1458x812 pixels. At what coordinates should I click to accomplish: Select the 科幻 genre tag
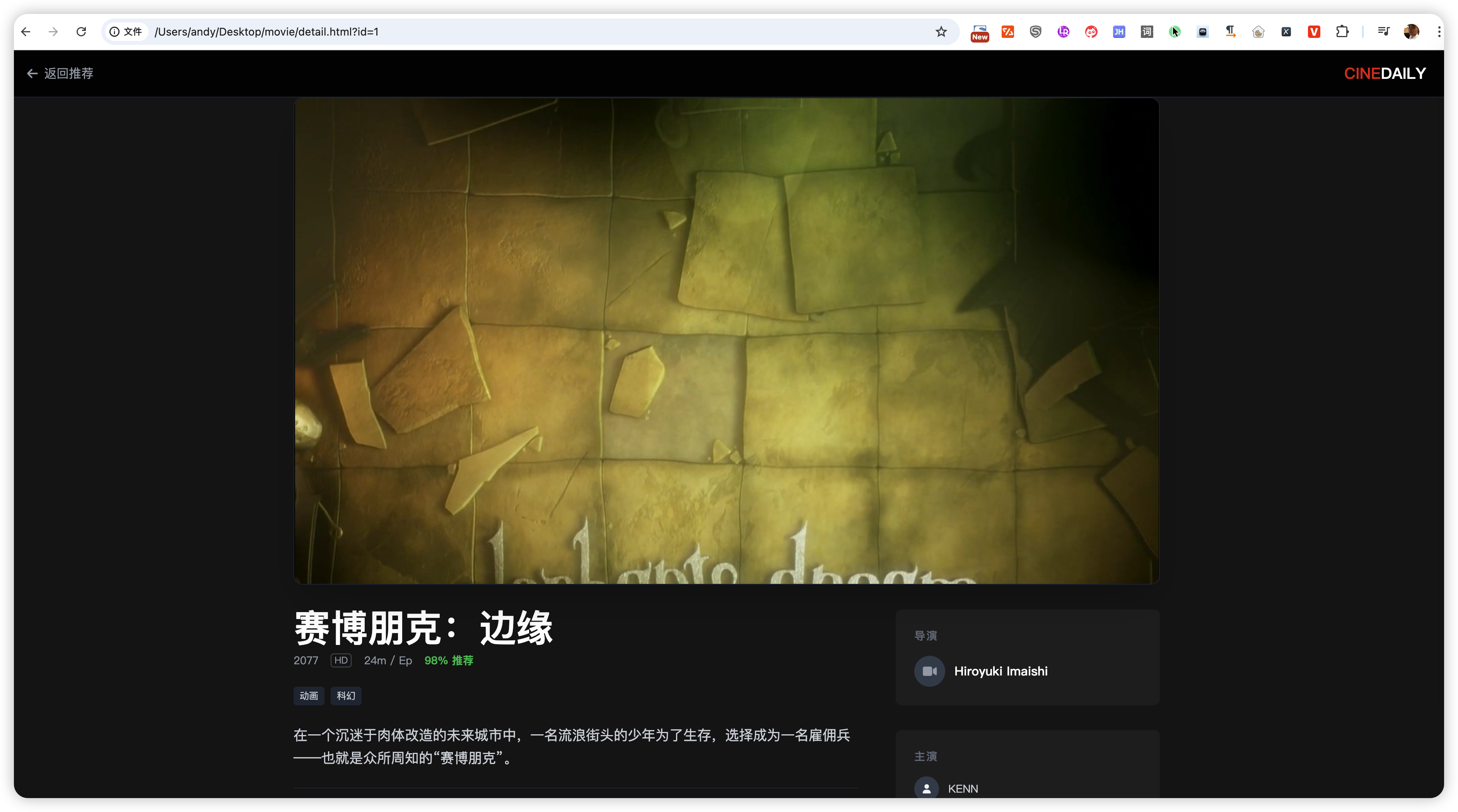pos(346,696)
